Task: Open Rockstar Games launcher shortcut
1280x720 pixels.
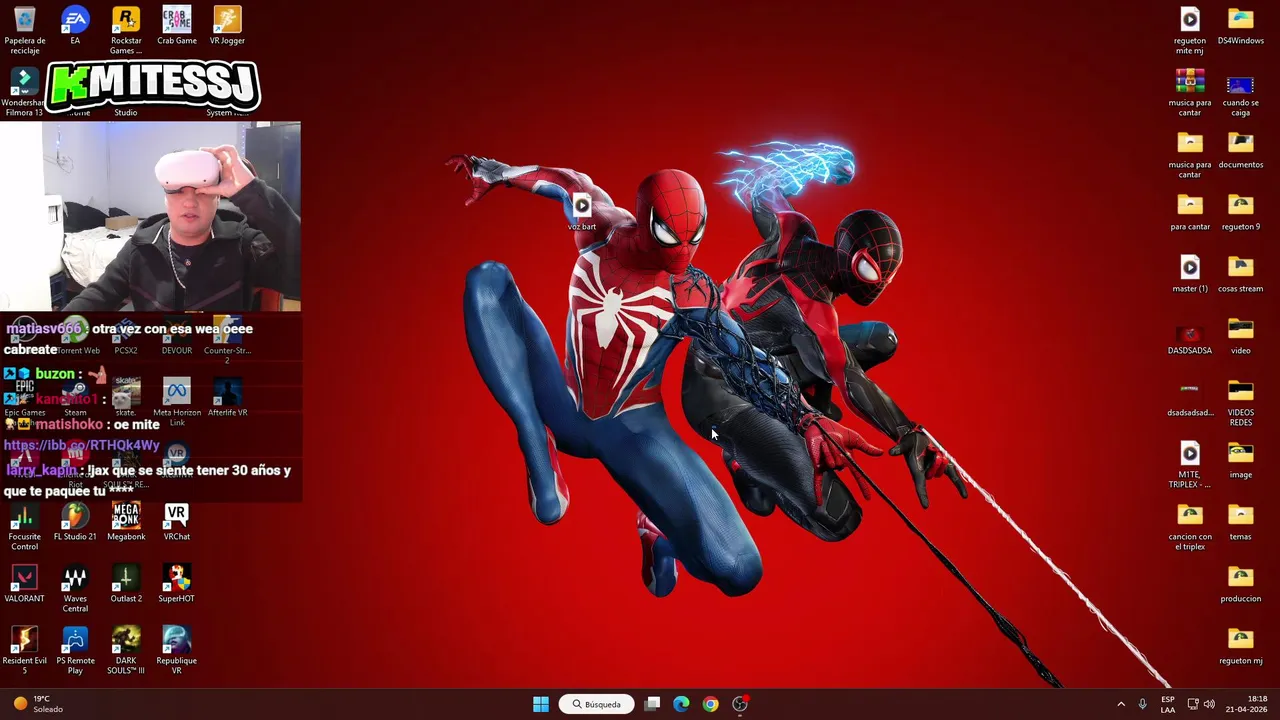Action: 126,30
